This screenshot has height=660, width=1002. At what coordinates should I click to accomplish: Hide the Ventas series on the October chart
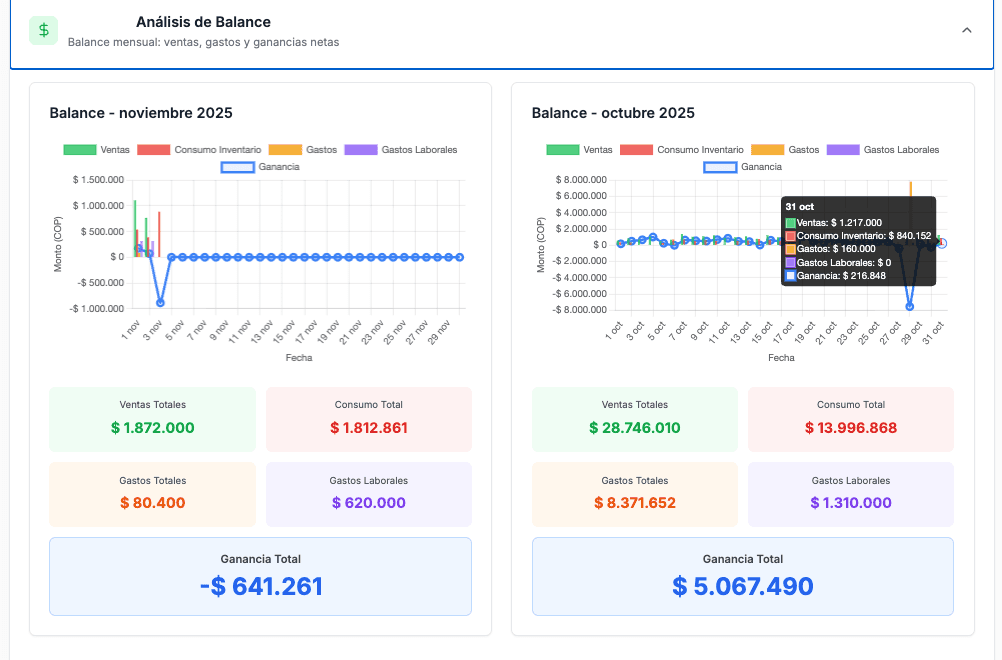pyautogui.click(x=580, y=148)
